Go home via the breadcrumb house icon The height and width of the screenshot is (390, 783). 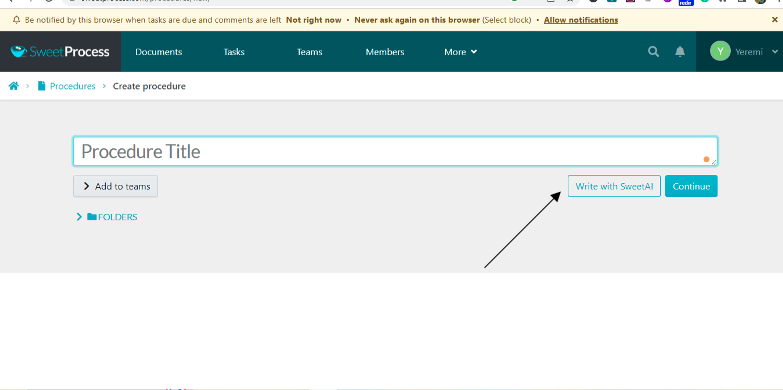pos(13,86)
